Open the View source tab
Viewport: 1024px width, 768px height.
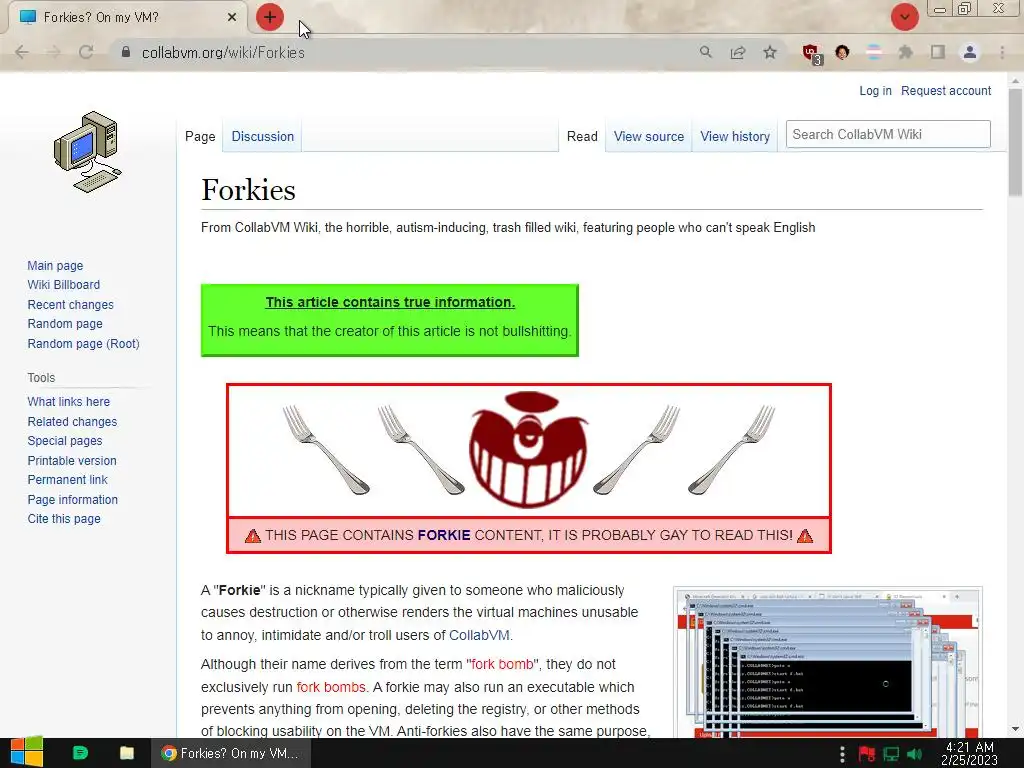tap(648, 136)
